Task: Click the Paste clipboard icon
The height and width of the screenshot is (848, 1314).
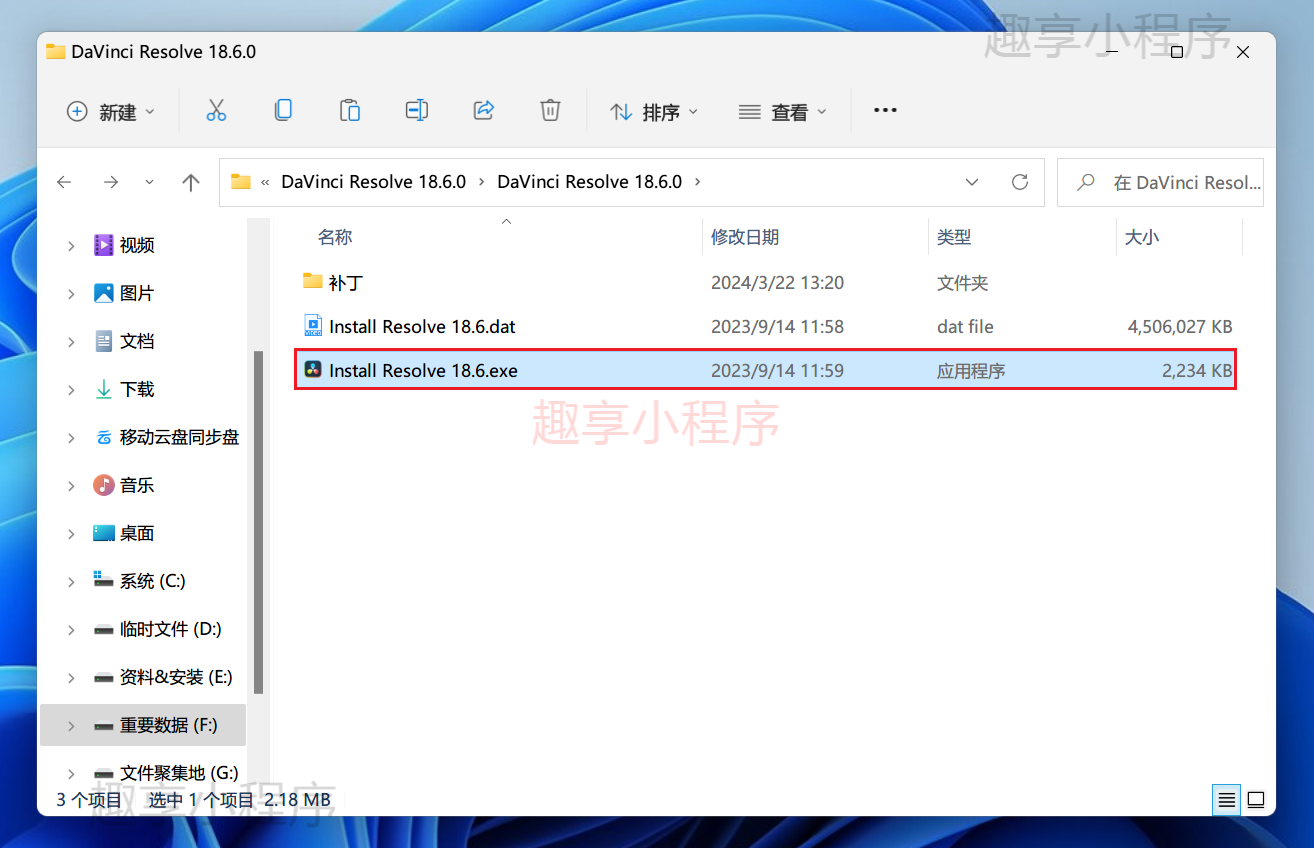Action: point(350,111)
